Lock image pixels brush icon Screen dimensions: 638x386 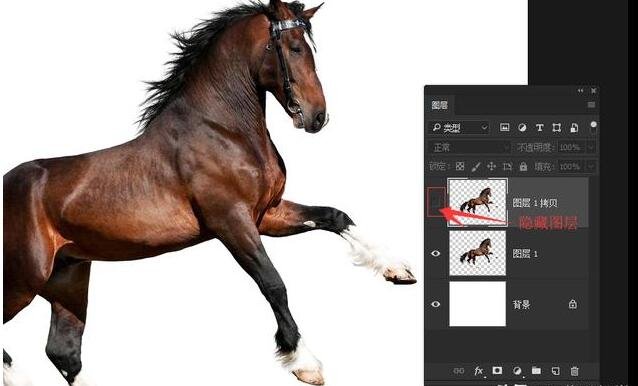tap(476, 166)
